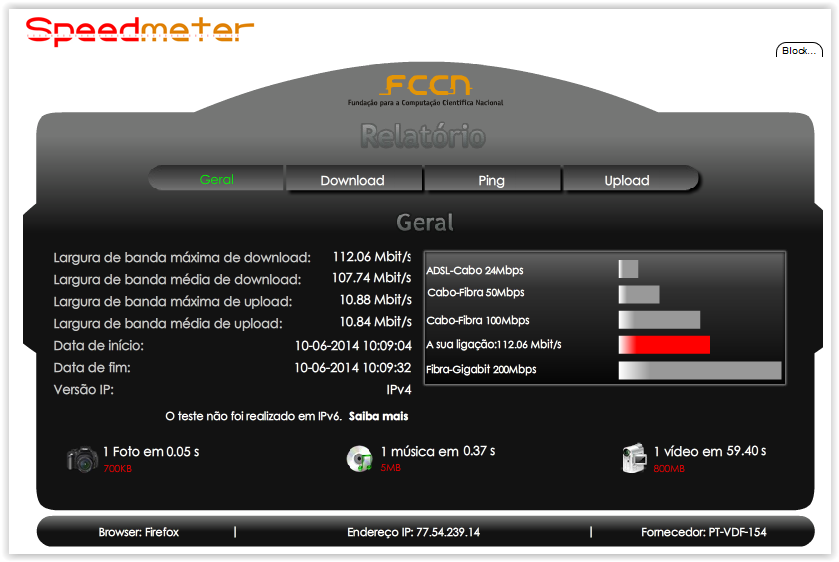The height and width of the screenshot is (562, 839).
Task: Click 'Browser: Firefox' in footer bar
Action: pos(139,532)
